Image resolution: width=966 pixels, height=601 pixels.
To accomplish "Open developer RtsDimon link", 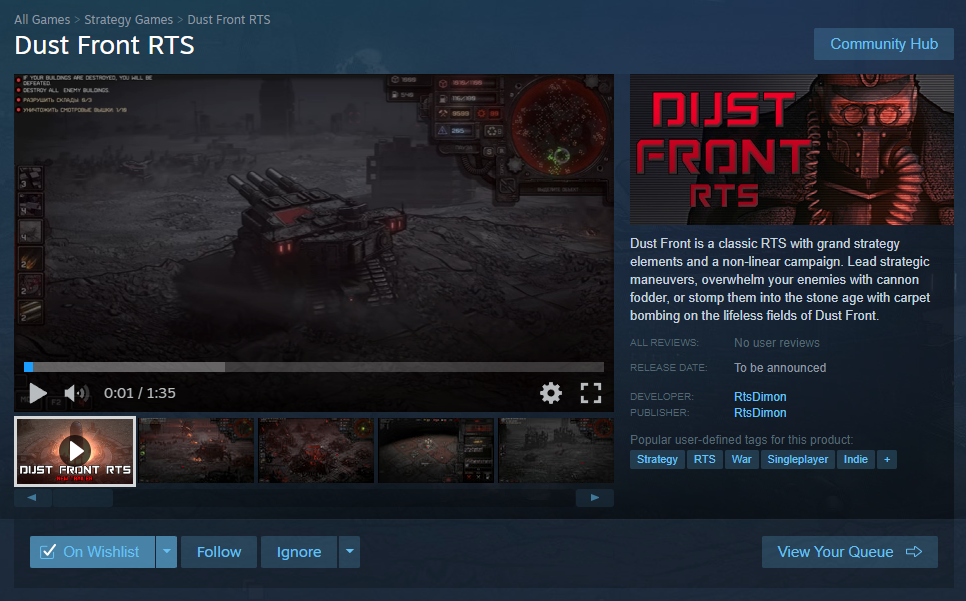I will pos(760,397).
